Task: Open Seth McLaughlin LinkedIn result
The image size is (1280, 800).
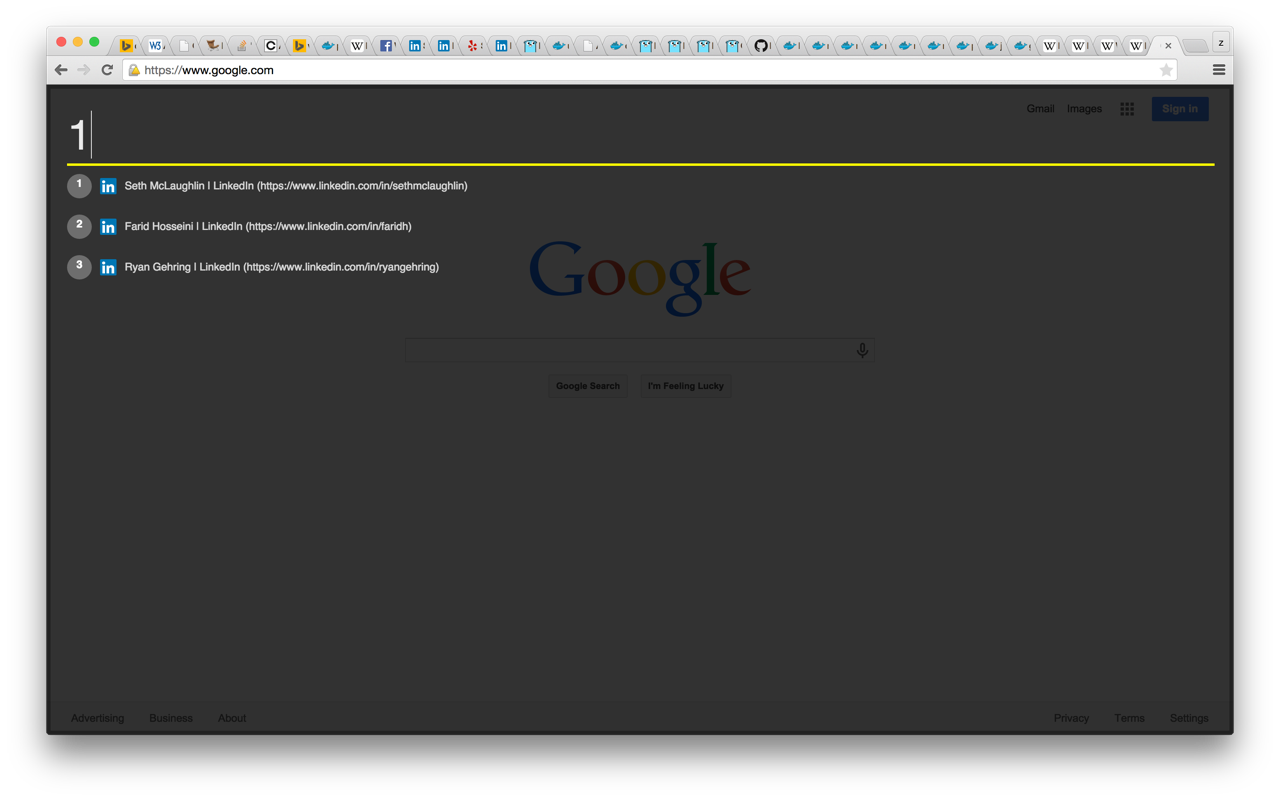Action: pos(296,186)
